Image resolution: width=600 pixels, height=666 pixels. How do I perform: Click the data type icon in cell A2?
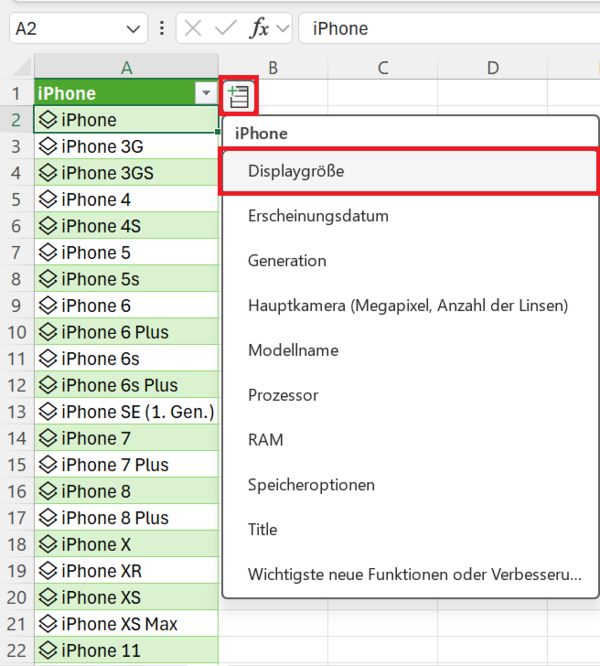(x=47, y=120)
